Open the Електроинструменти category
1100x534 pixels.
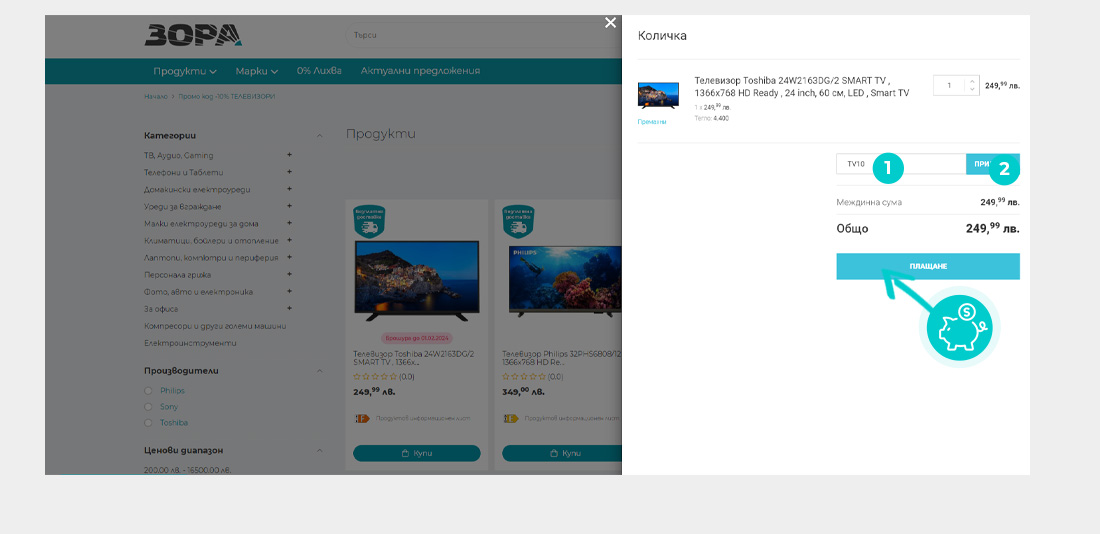point(190,343)
